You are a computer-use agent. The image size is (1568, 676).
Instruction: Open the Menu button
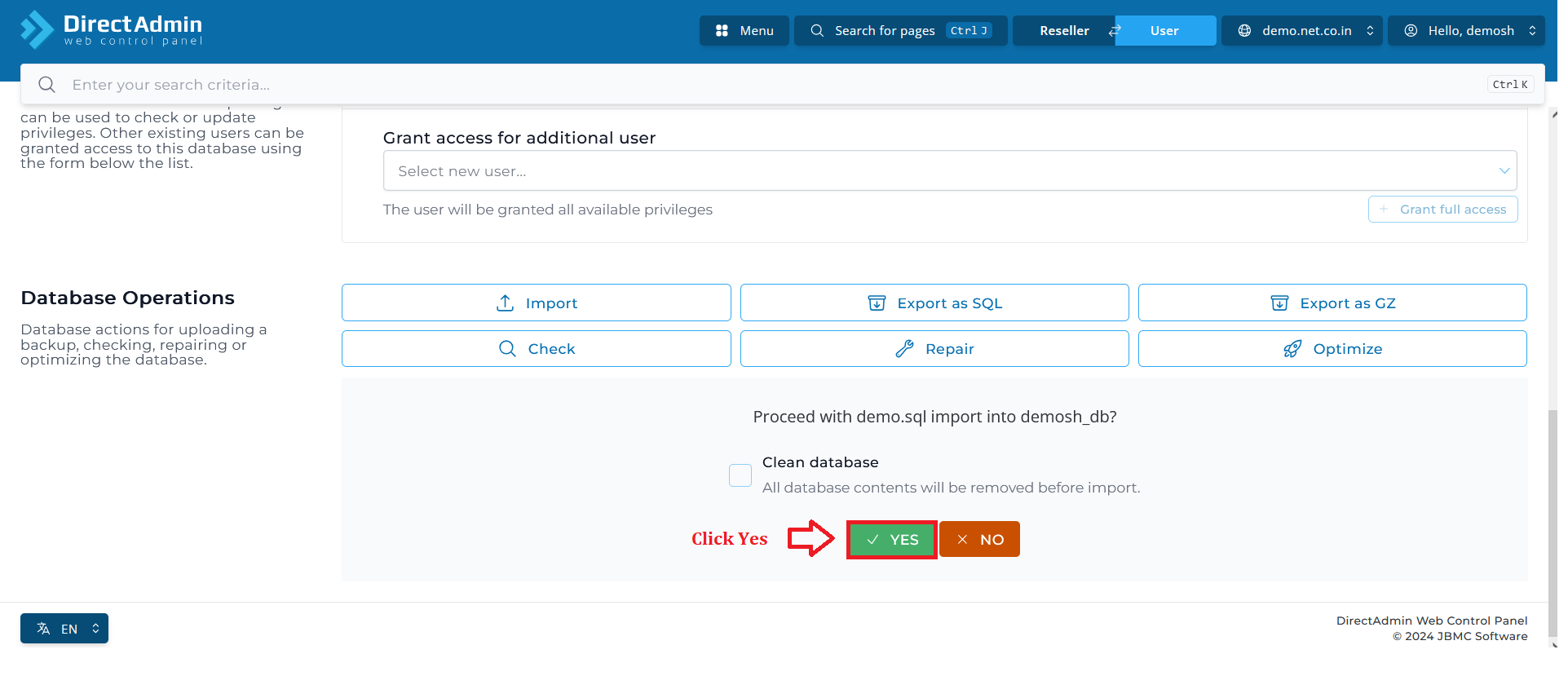744,30
